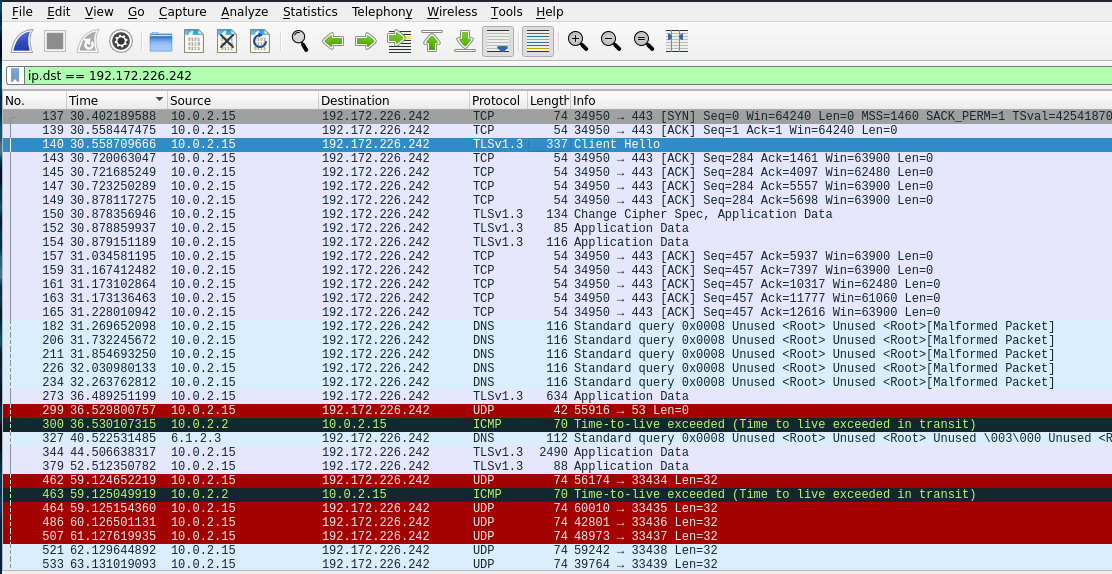Sort by the Time column header
The width and height of the screenshot is (1112, 574).
pyautogui.click(x=117, y=101)
